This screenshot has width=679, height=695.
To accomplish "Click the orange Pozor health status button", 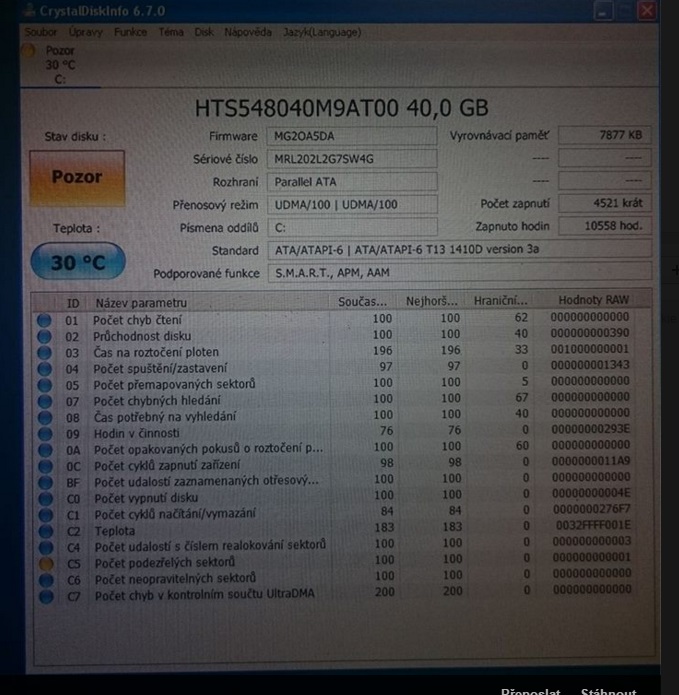I will [77, 178].
